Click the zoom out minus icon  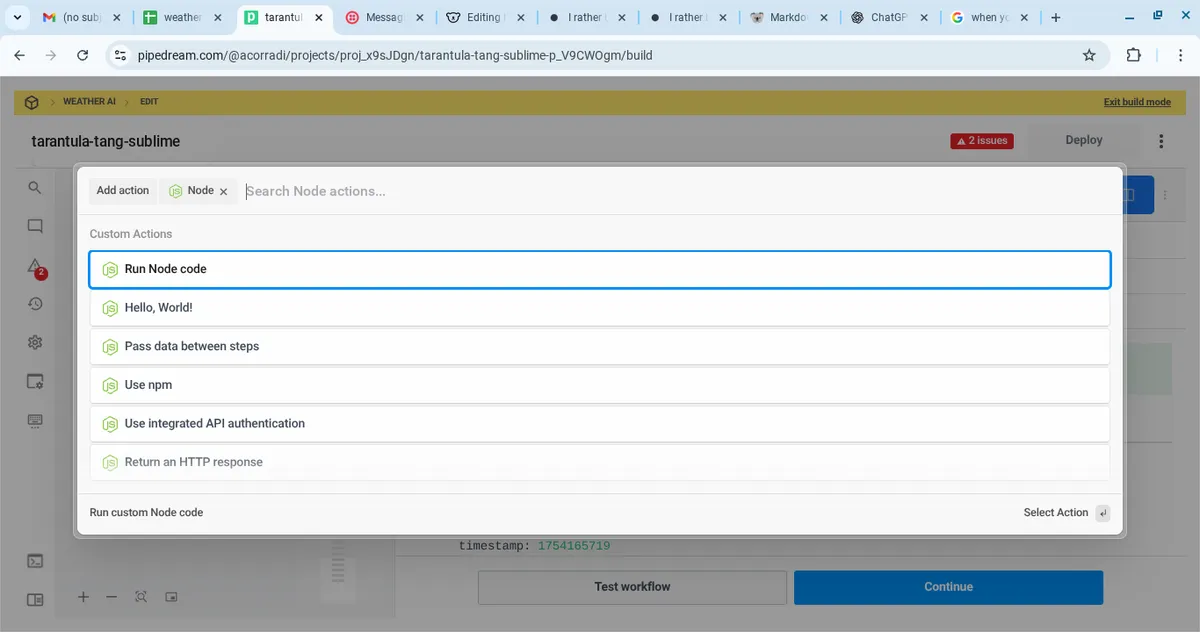[x=112, y=597]
